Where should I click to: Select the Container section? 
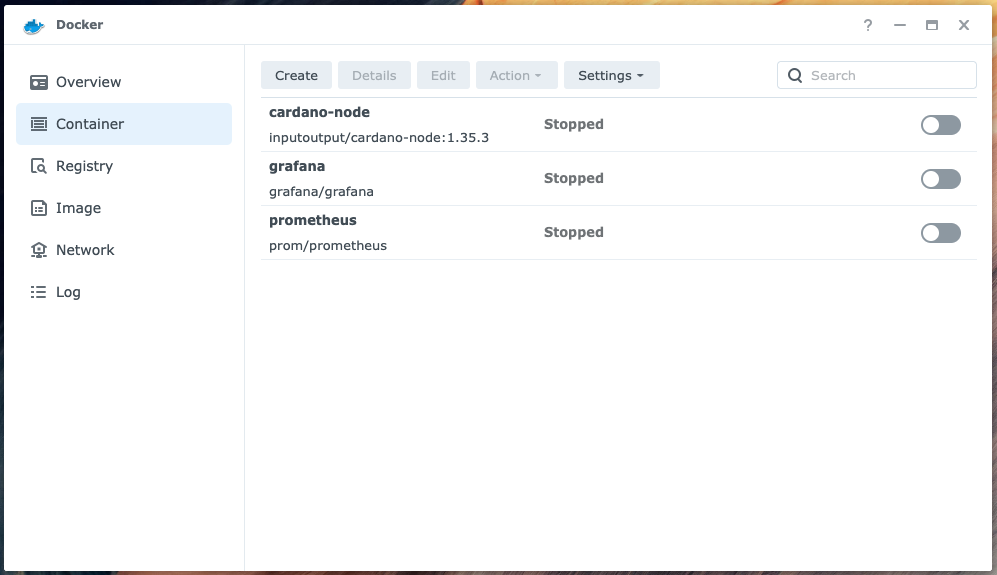[x=124, y=124]
